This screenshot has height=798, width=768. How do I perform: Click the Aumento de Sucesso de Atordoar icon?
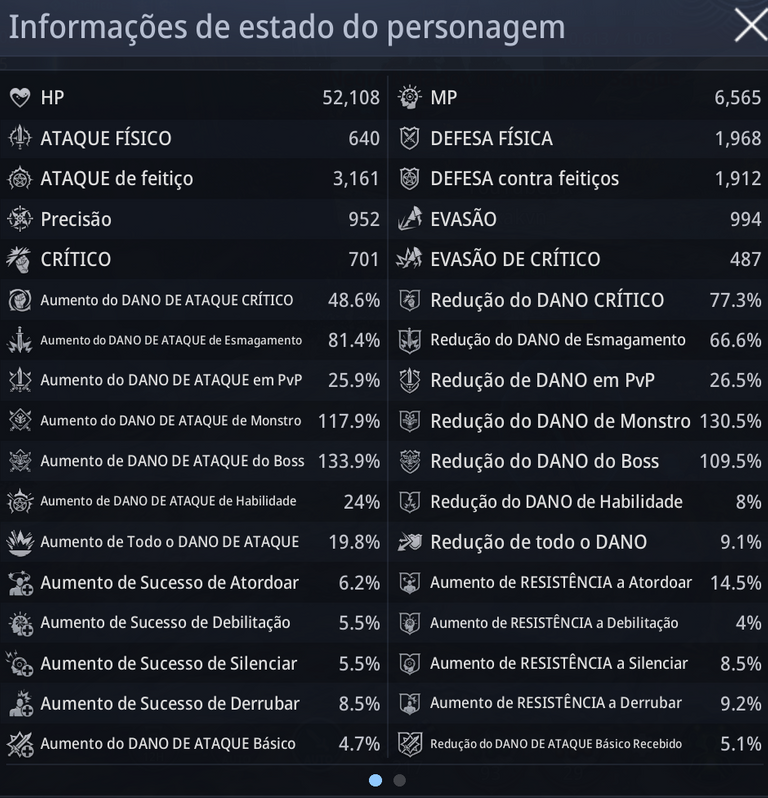[x=20, y=583]
